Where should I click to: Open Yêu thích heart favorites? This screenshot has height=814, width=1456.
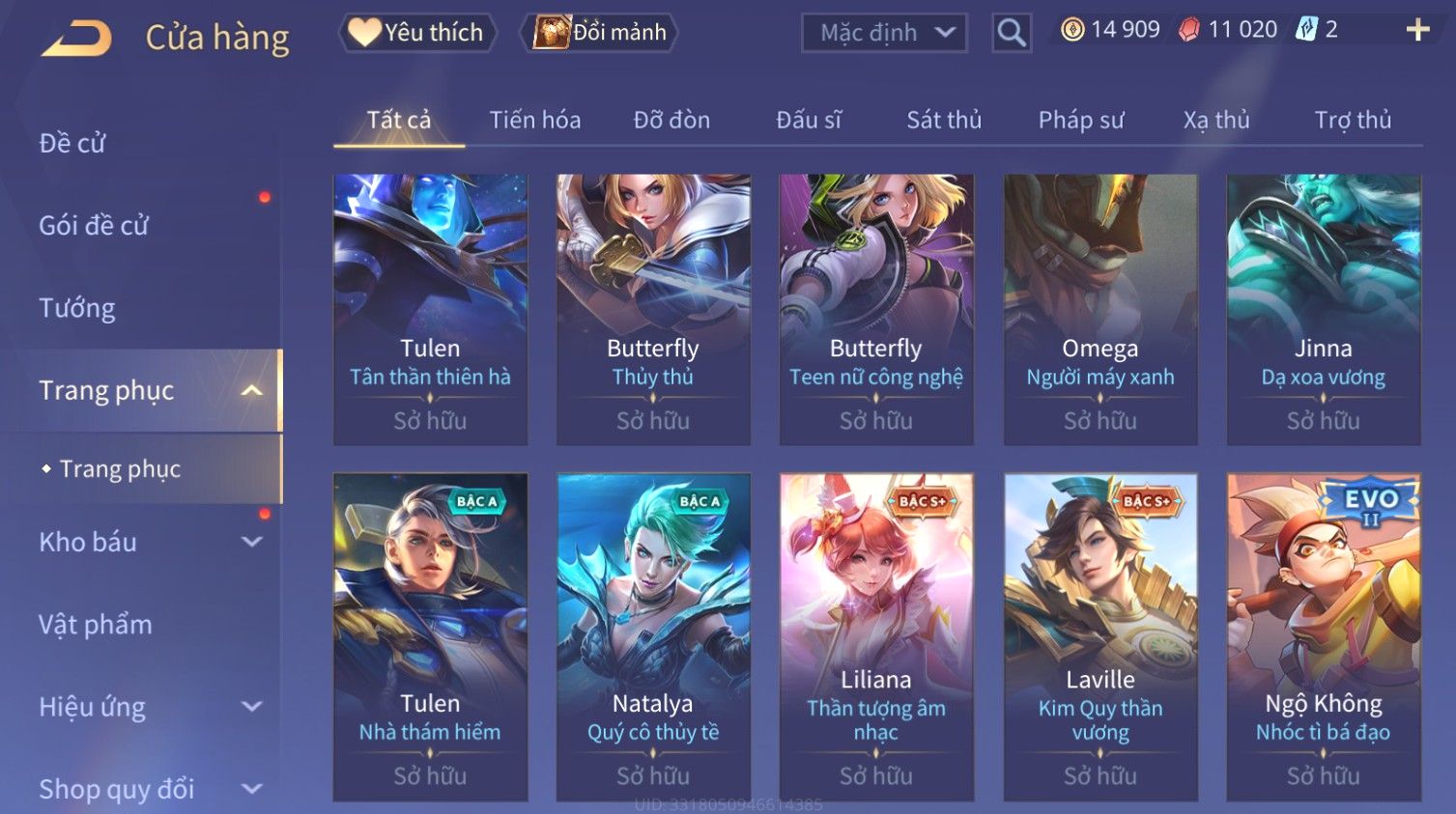[417, 32]
